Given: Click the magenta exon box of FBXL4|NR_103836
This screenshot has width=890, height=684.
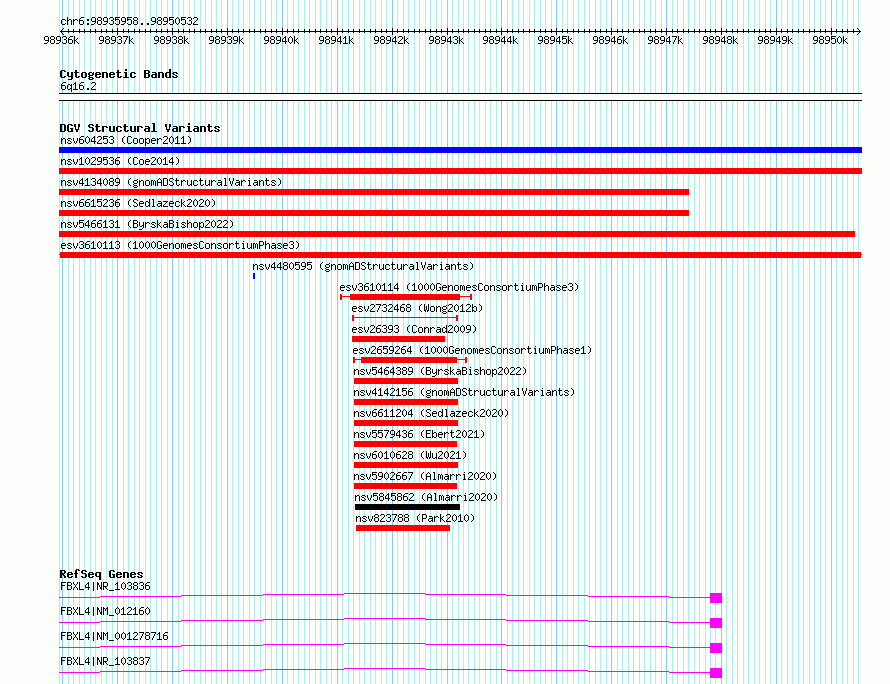Looking at the screenshot, I should point(716,598).
